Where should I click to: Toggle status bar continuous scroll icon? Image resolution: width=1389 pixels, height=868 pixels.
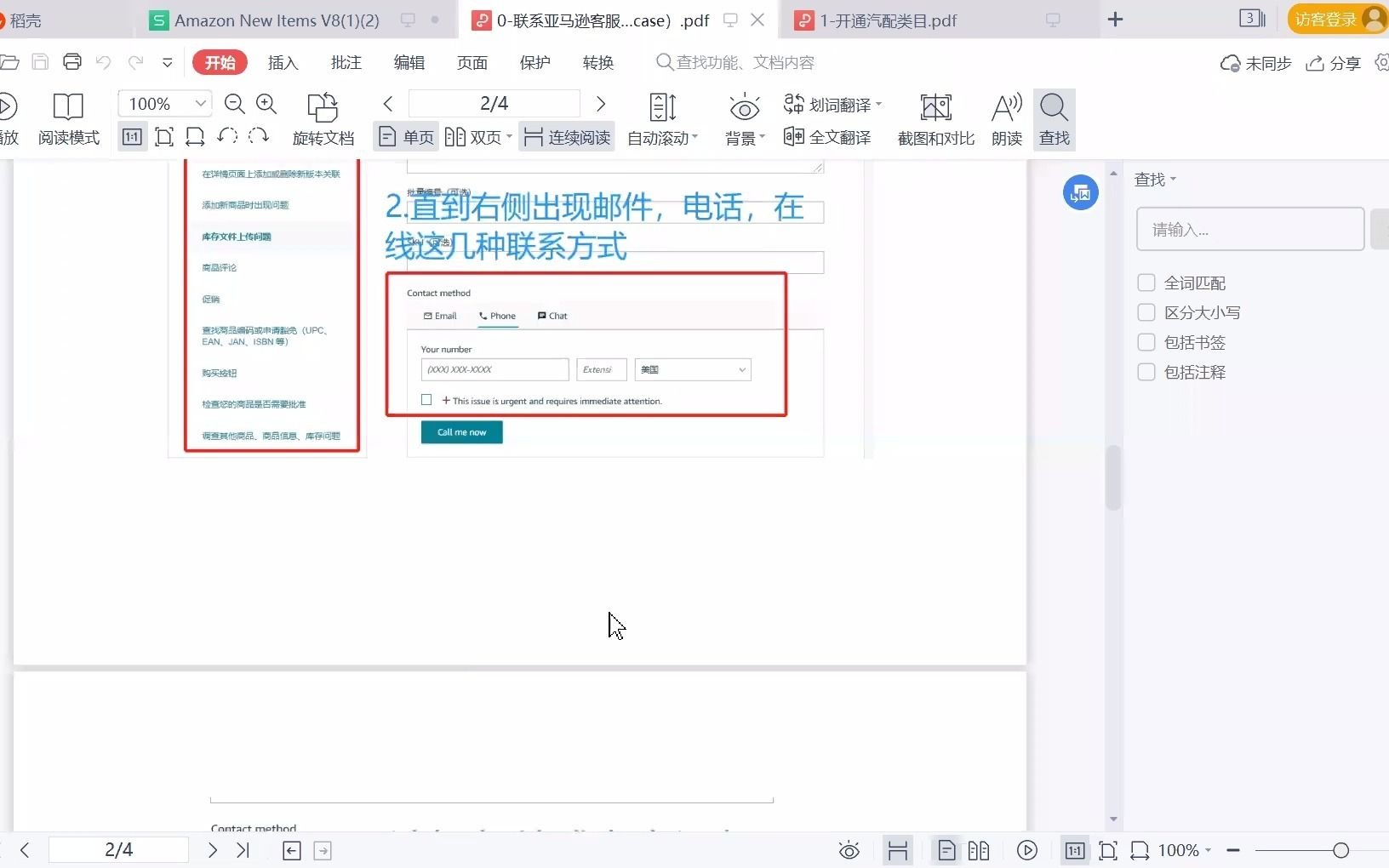click(x=898, y=850)
